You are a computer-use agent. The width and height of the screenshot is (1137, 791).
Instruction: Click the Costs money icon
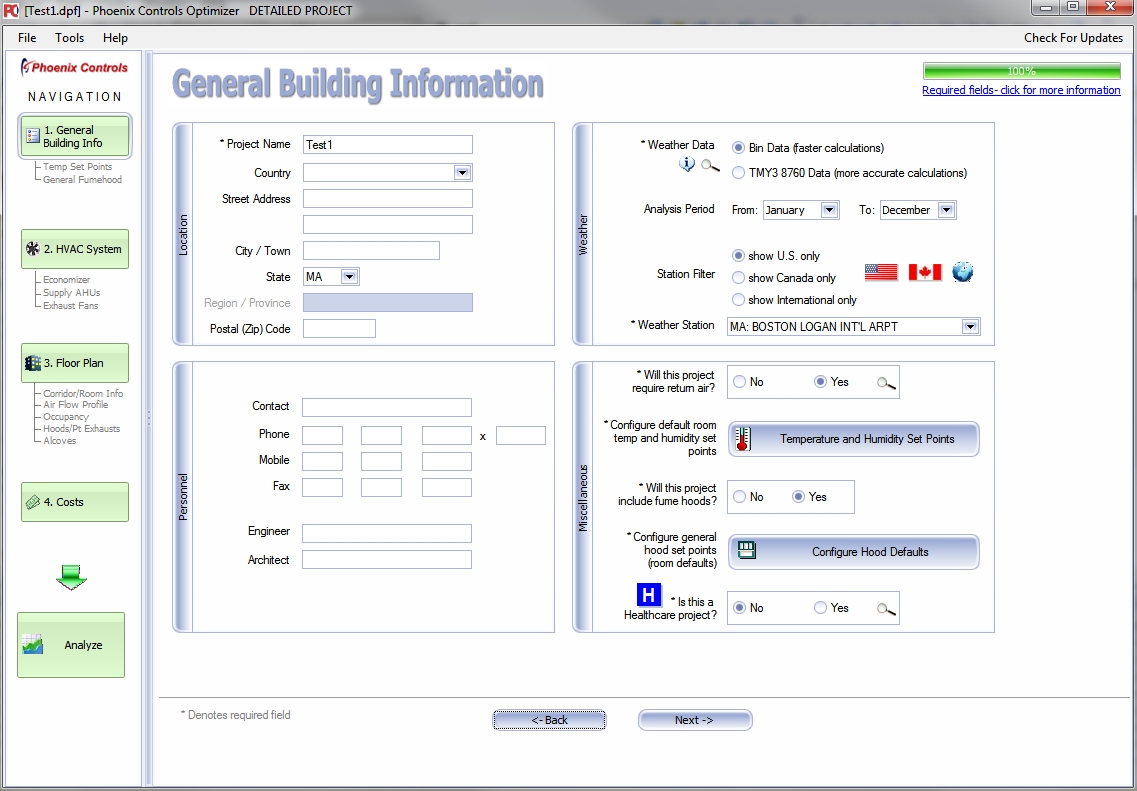pos(33,502)
